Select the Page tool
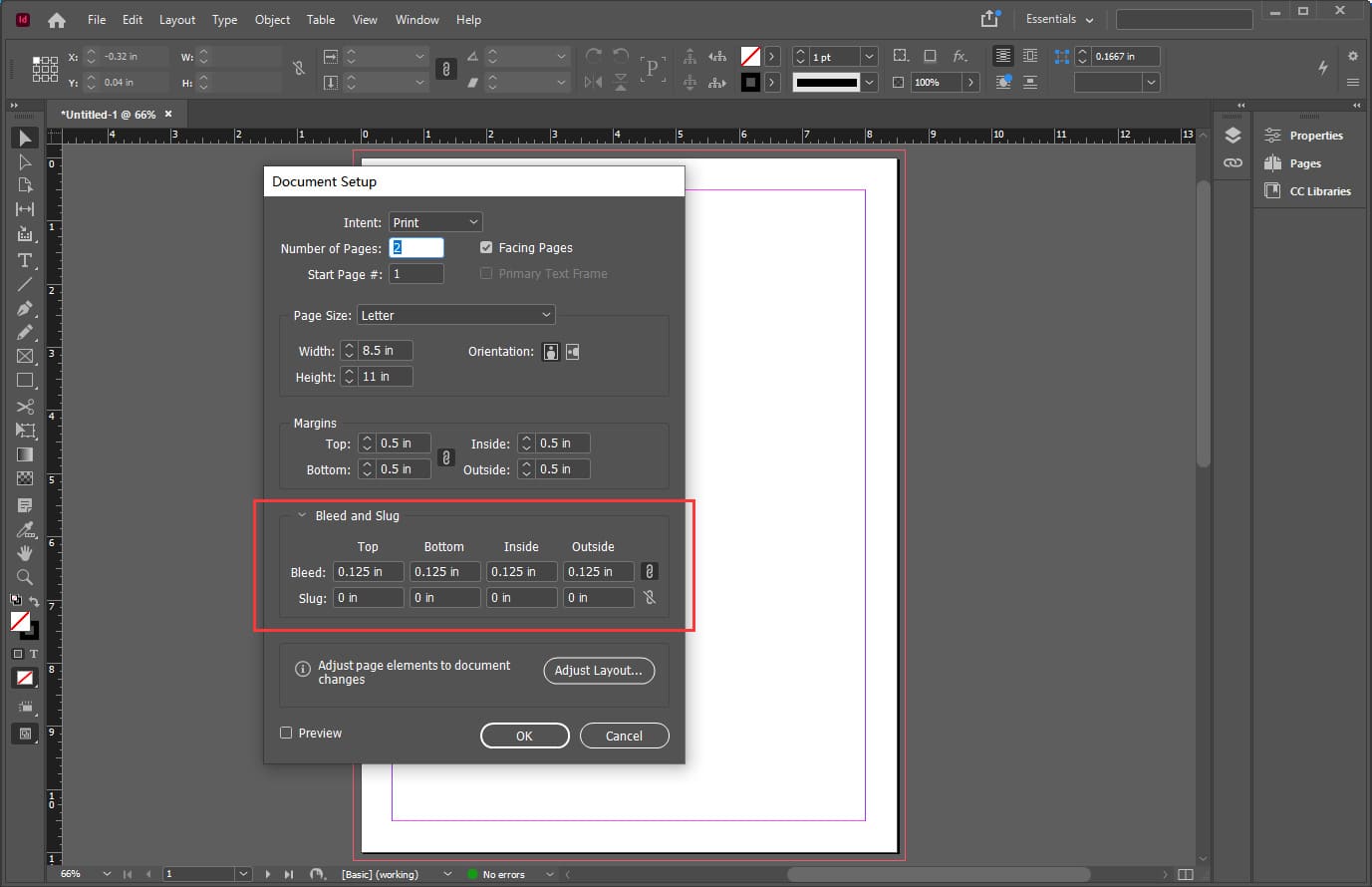Image resolution: width=1372 pixels, height=887 pixels. click(25, 185)
